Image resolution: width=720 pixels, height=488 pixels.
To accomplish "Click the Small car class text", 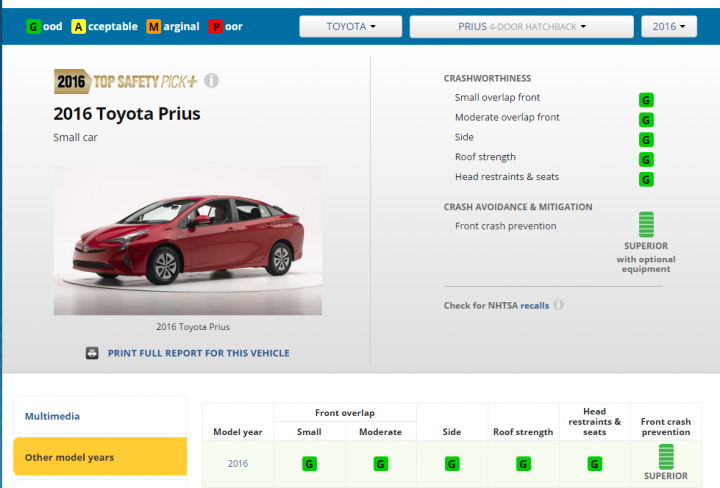I will pyautogui.click(x=75, y=137).
